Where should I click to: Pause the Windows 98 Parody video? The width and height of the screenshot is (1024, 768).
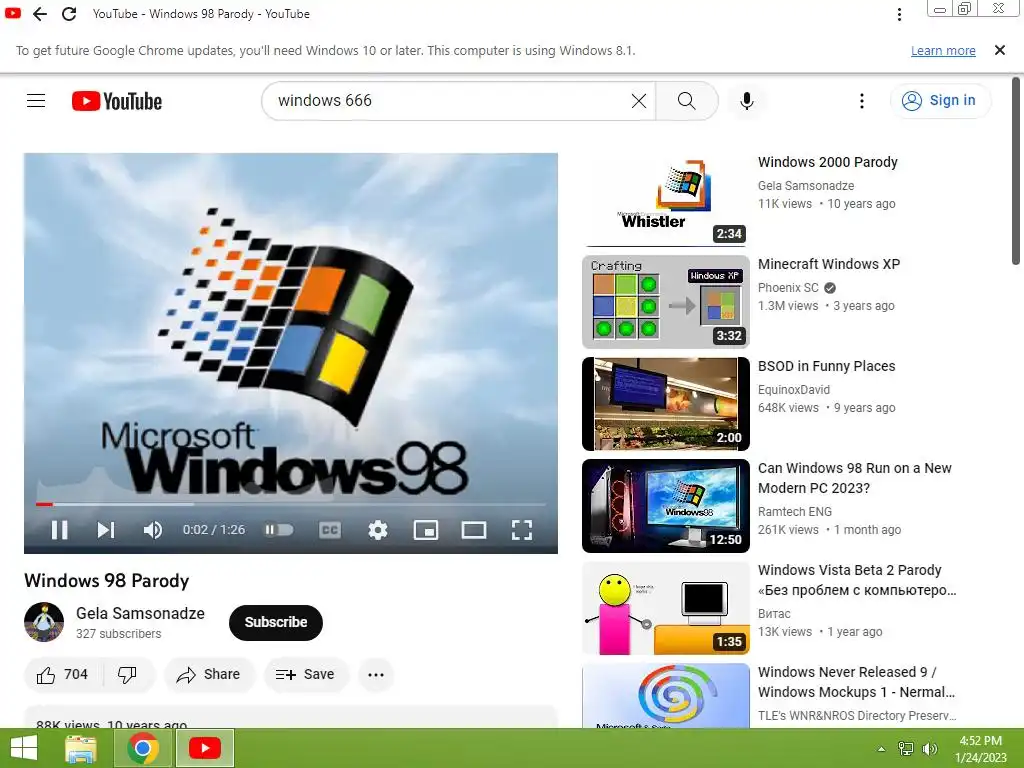pos(59,530)
